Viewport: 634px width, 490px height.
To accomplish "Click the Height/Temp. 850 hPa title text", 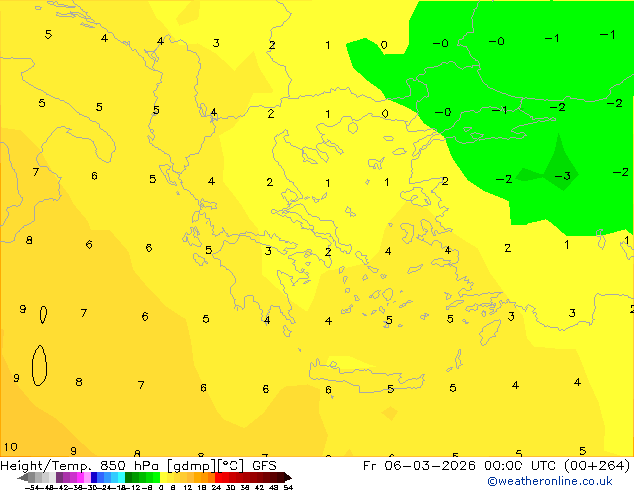I will click(x=81, y=466).
